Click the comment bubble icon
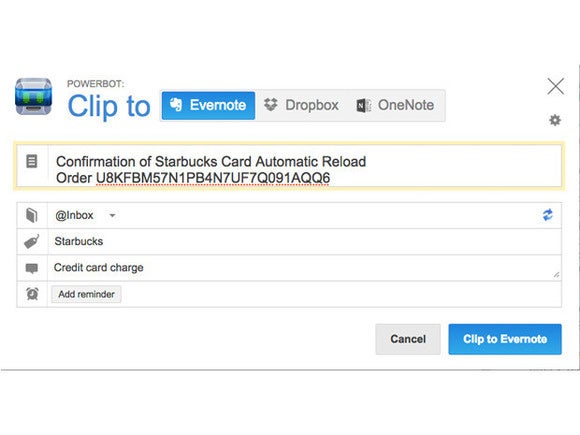Viewport: 580px width, 435px height. coord(32,268)
